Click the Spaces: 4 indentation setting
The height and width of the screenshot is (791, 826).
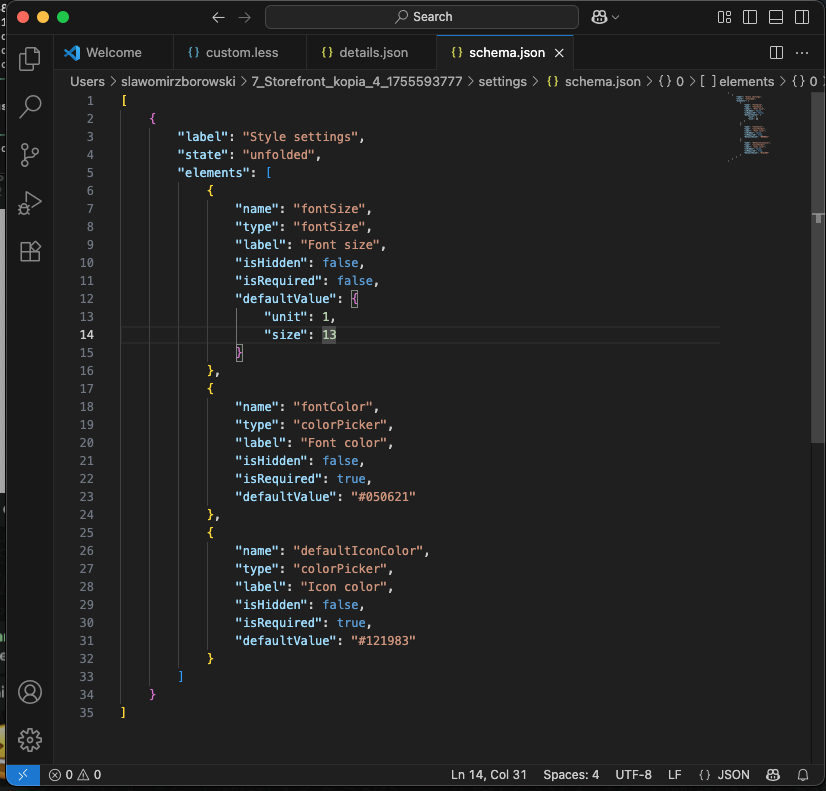(571, 775)
